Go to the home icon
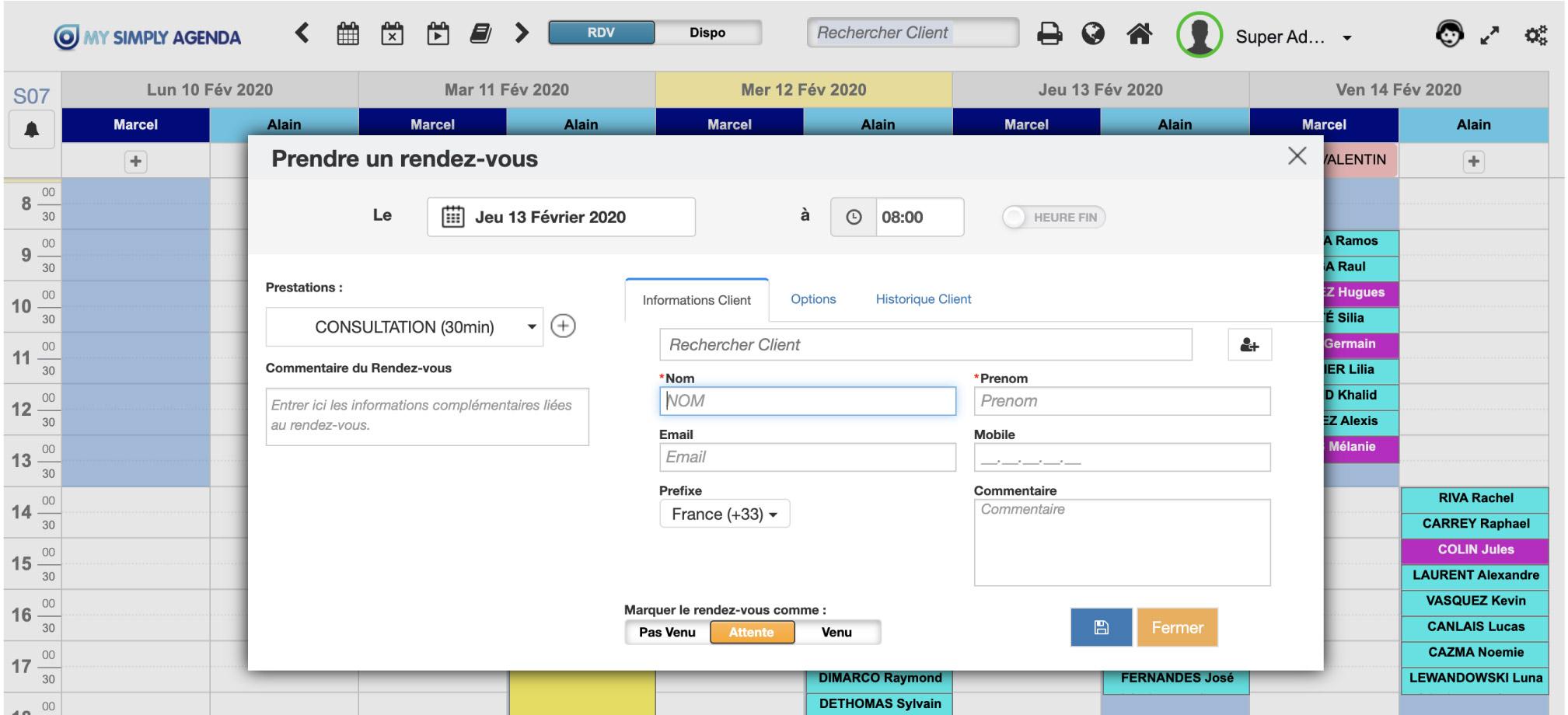 click(x=1140, y=33)
